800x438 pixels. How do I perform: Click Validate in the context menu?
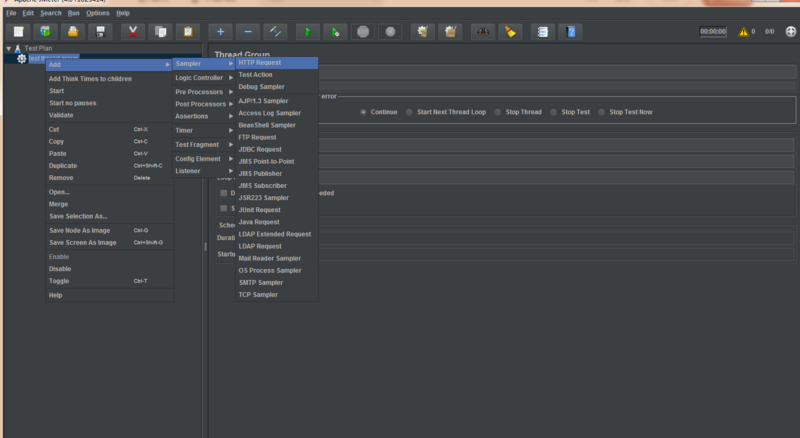tap(109, 115)
